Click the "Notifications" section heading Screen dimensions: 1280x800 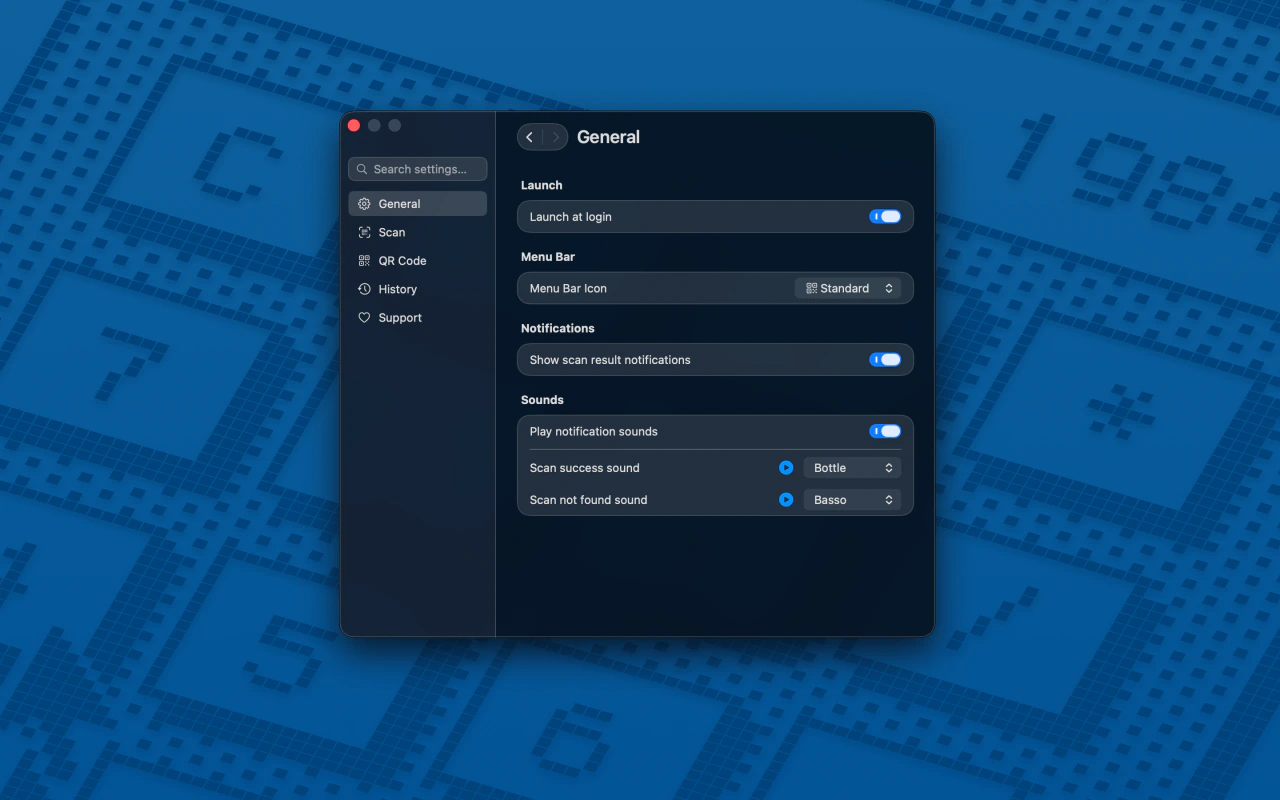(x=558, y=328)
